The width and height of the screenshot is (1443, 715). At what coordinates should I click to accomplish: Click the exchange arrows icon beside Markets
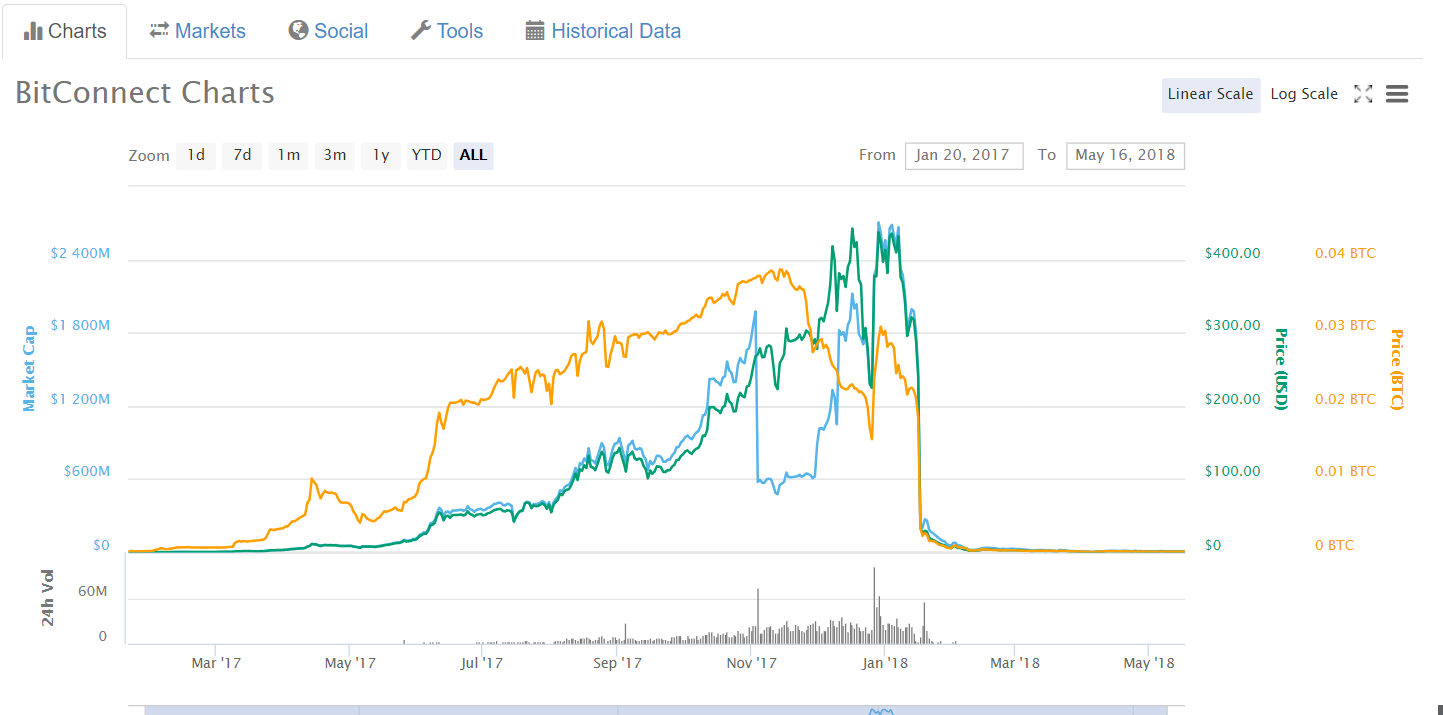tap(159, 31)
